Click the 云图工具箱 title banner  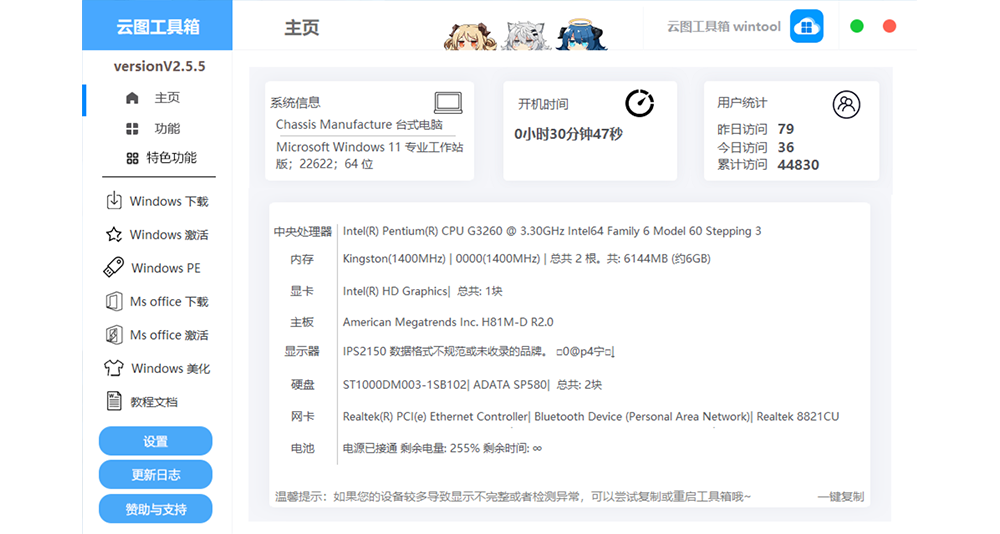[158, 26]
